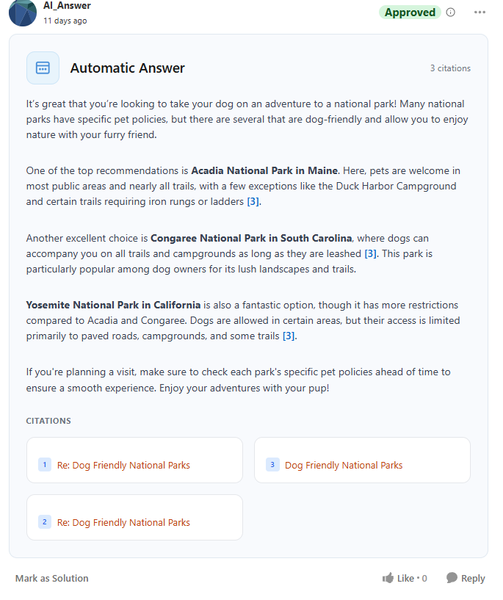Click the 11 days ago timestamp

click(65, 21)
